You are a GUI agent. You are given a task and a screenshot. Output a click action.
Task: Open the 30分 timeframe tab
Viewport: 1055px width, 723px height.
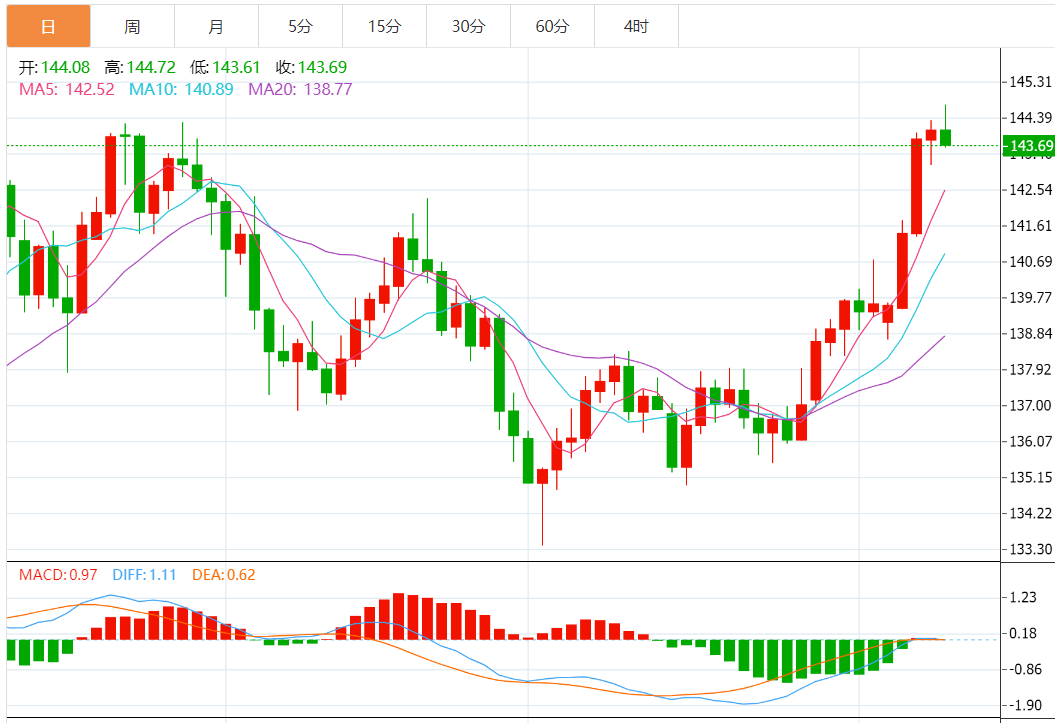pos(469,26)
